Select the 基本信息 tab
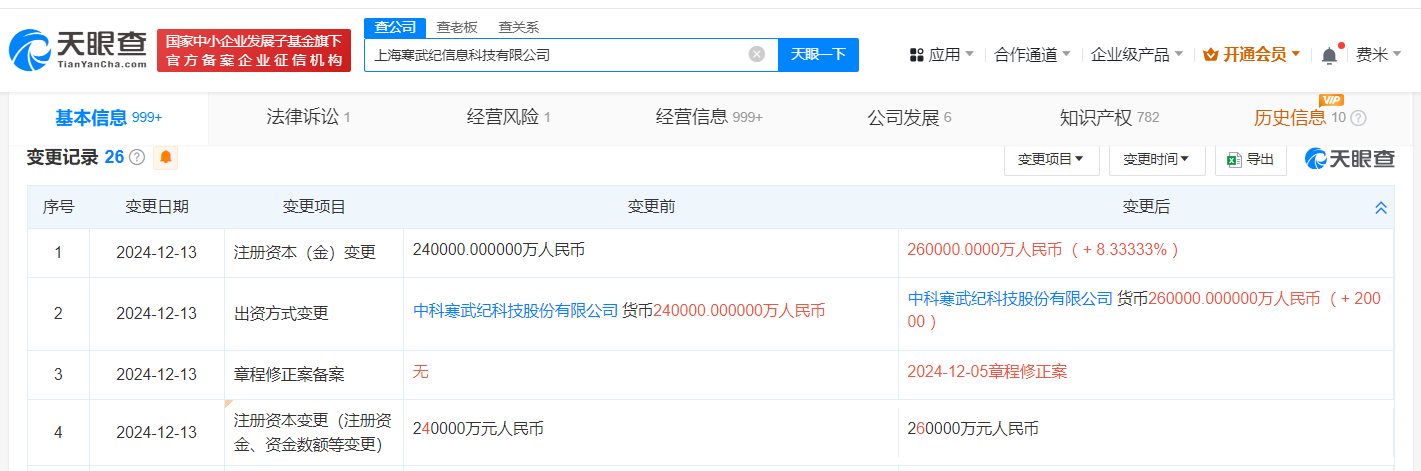 tap(109, 118)
